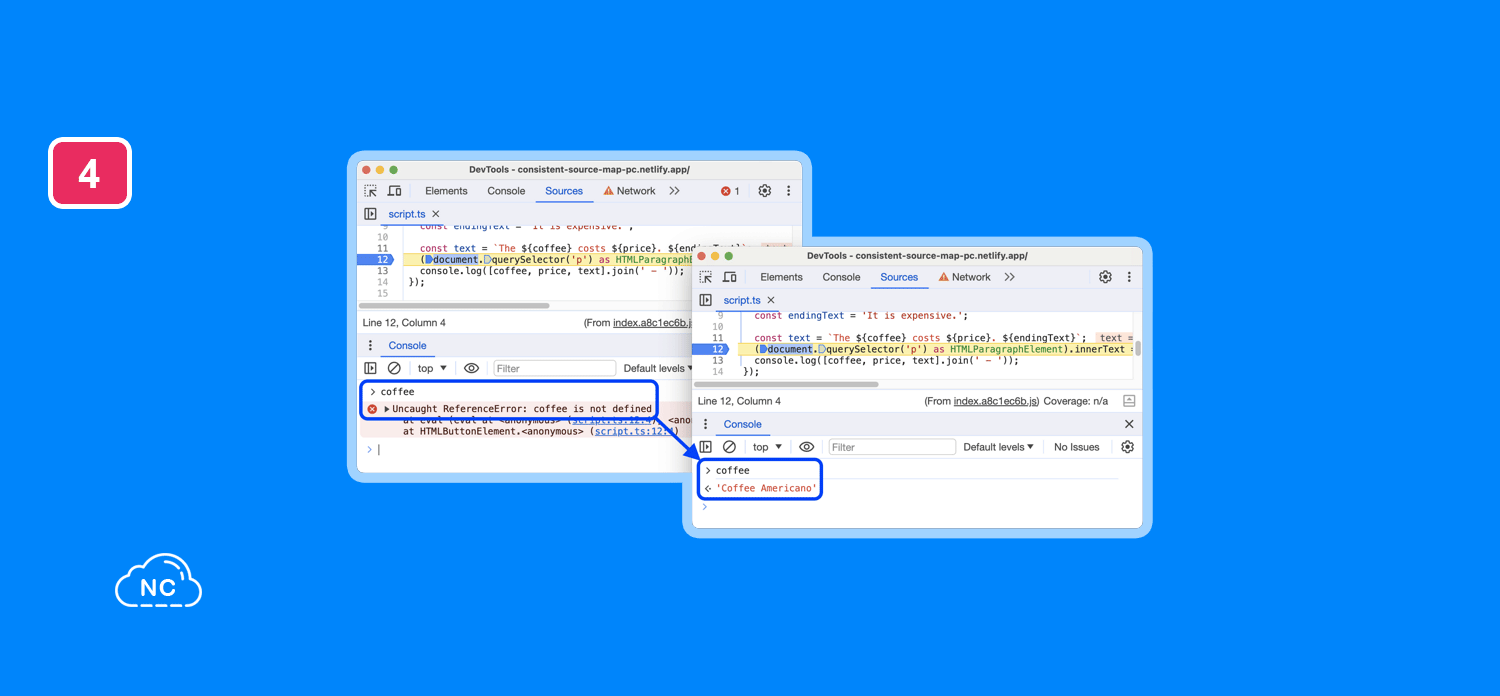The image size is (1500, 696).
Task: Toggle navigator sidebar icon beside script.ts in right window
Action: coord(706,300)
